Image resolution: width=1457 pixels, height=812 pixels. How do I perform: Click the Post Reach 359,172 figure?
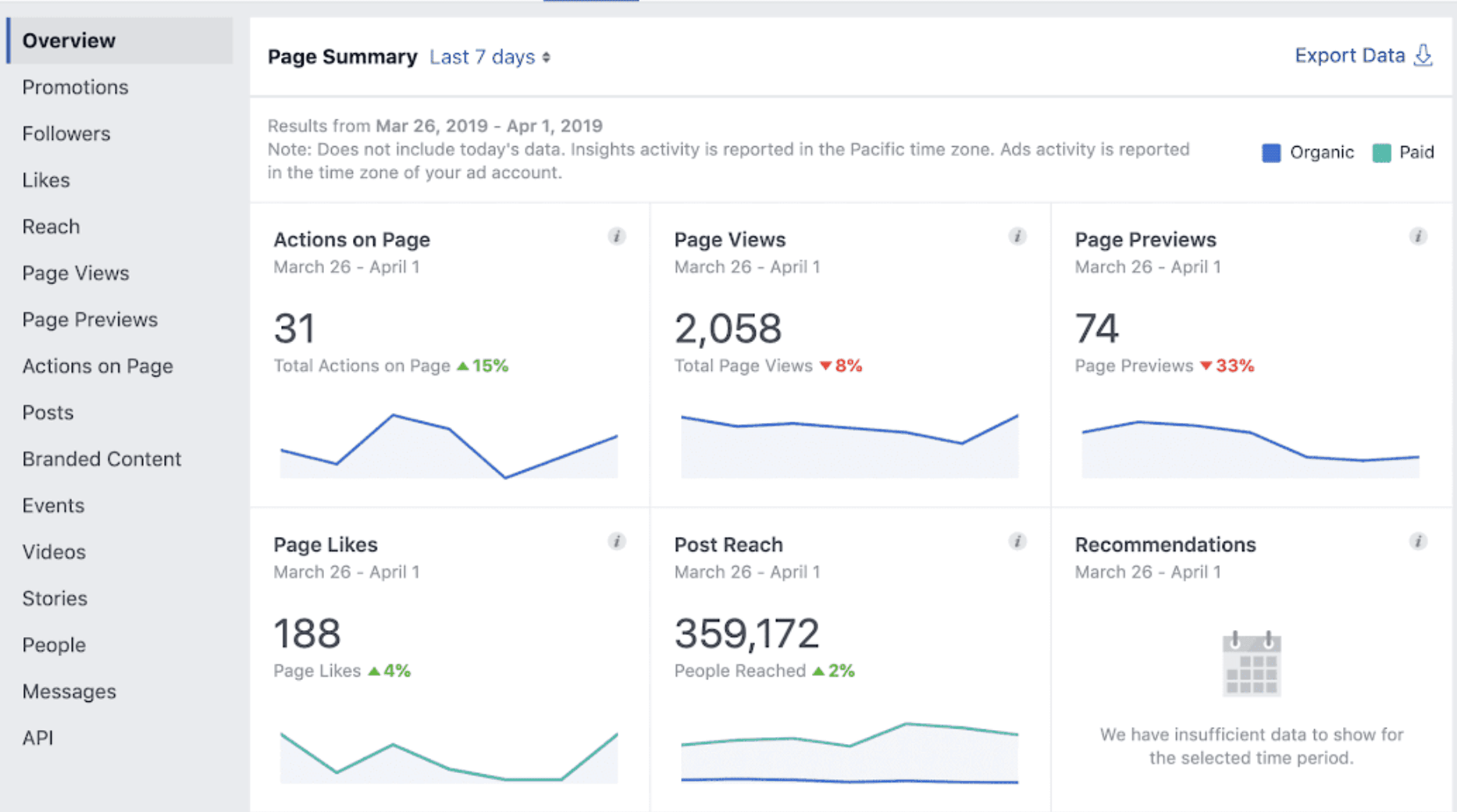746,633
